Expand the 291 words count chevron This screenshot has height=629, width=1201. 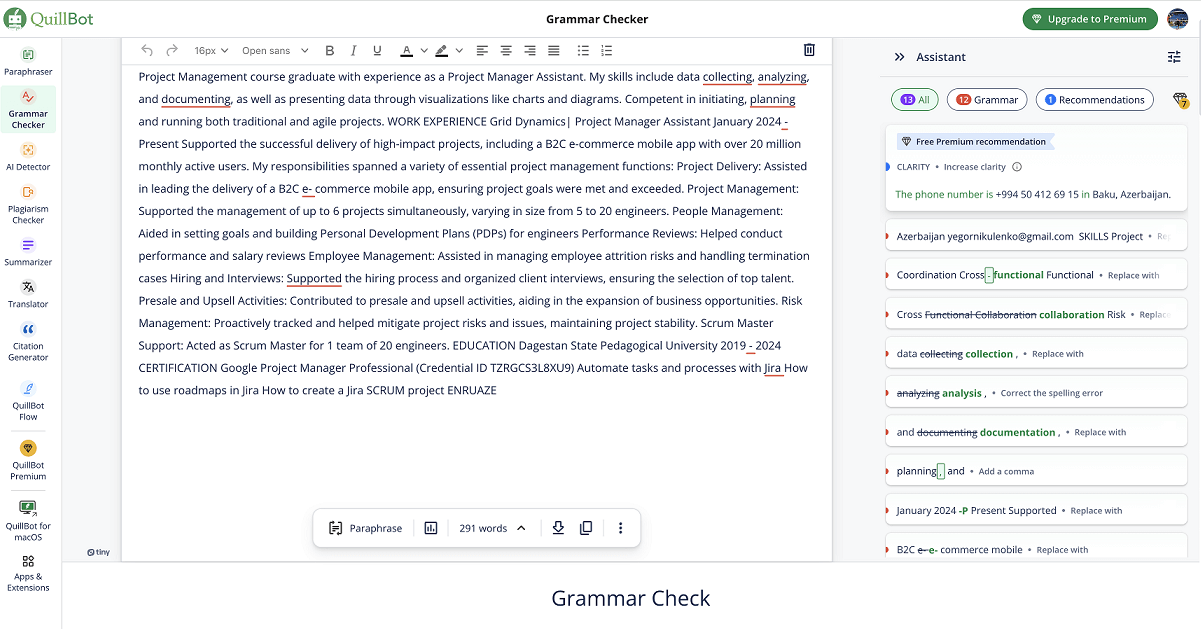[x=521, y=528]
